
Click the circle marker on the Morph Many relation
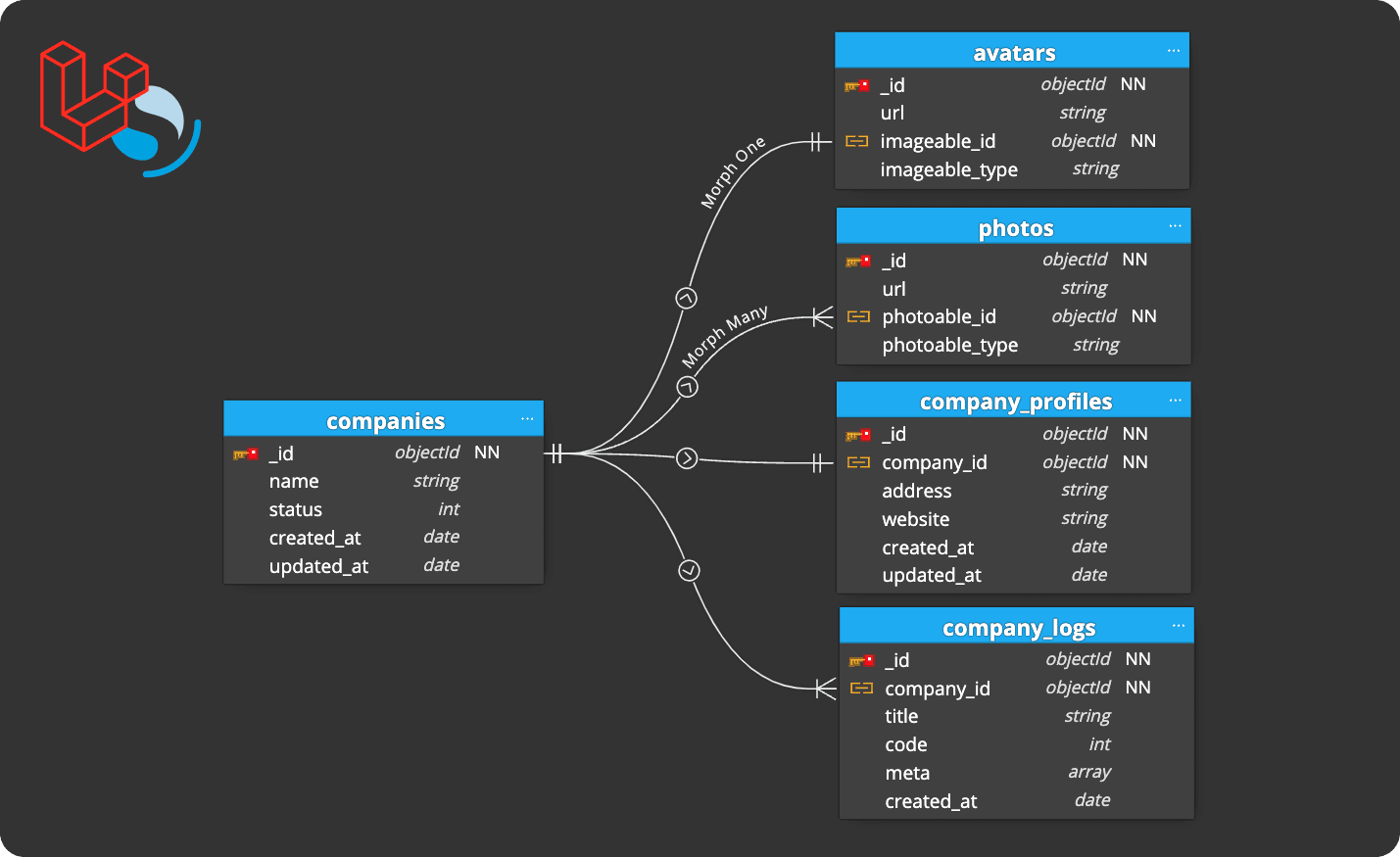click(x=688, y=387)
